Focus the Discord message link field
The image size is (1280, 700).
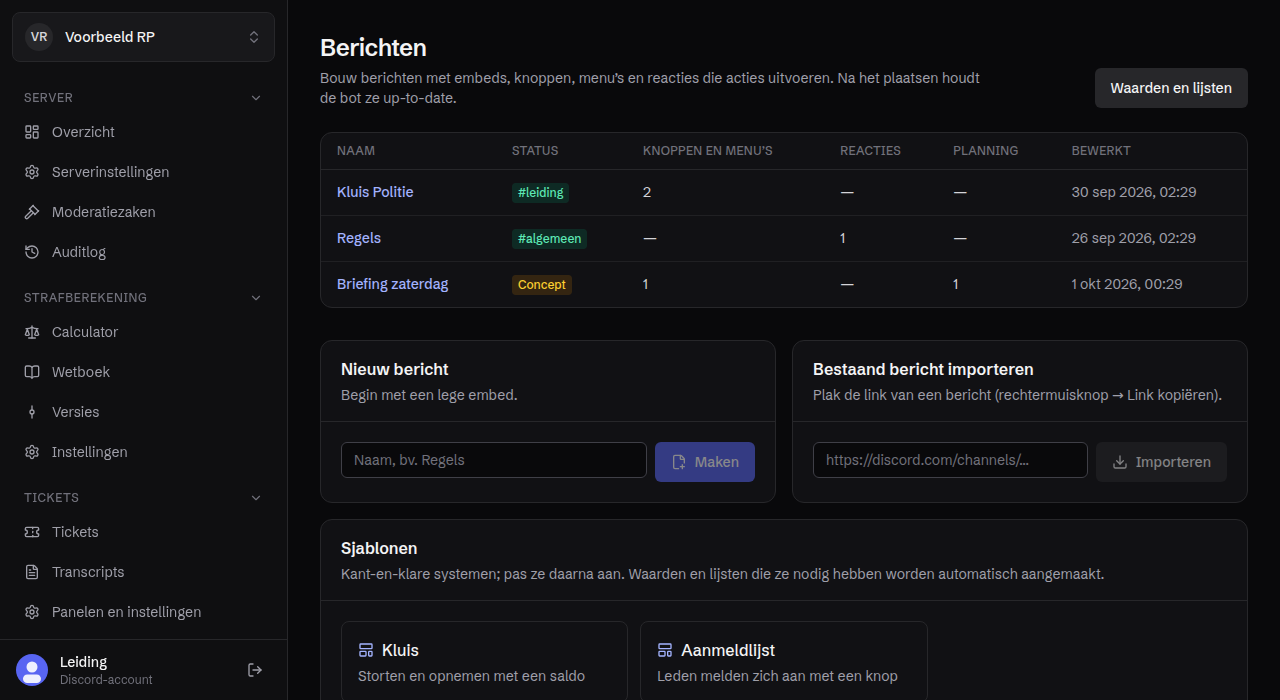[x=950, y=460]
